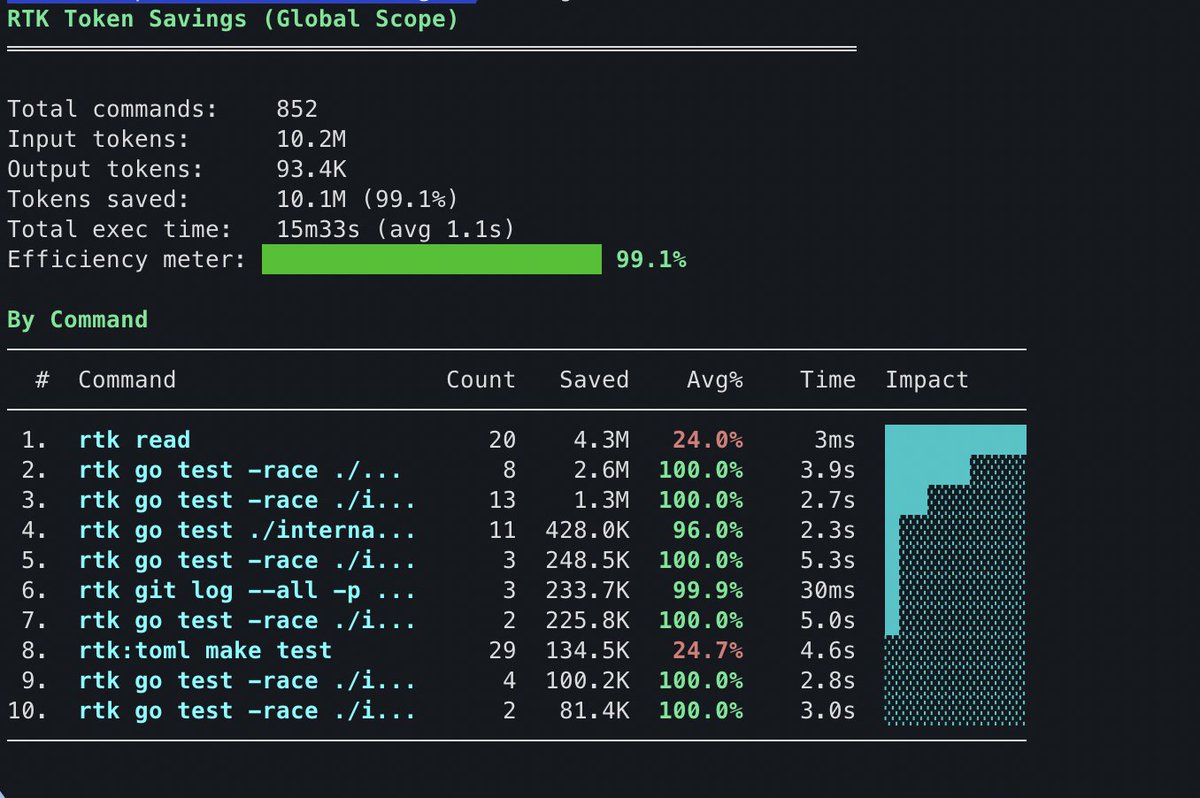
Task: Click the 96.0% average value
Action: pyautogui.click(x=707, y=530)
